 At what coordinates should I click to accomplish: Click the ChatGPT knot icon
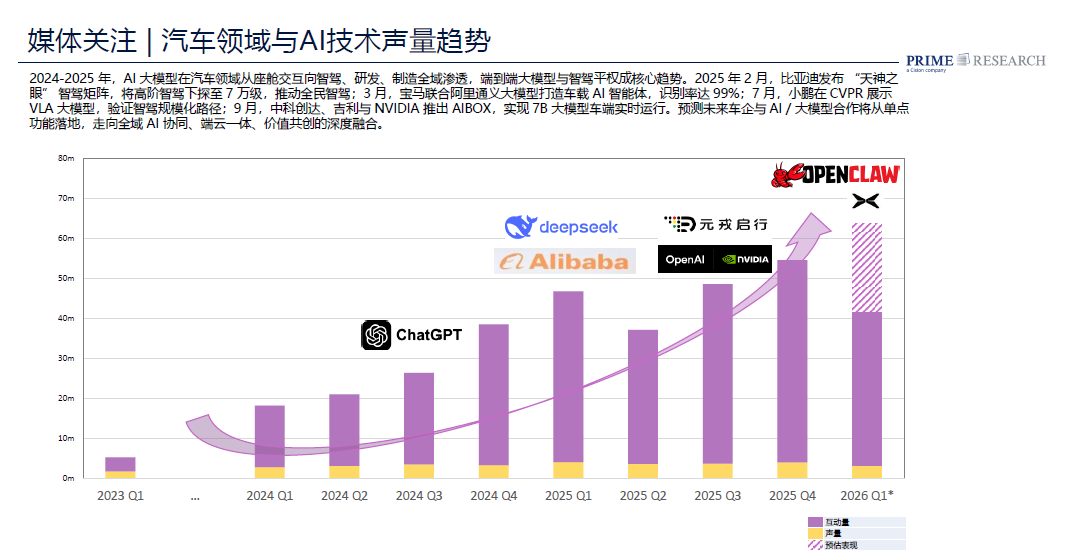(376, 335)
